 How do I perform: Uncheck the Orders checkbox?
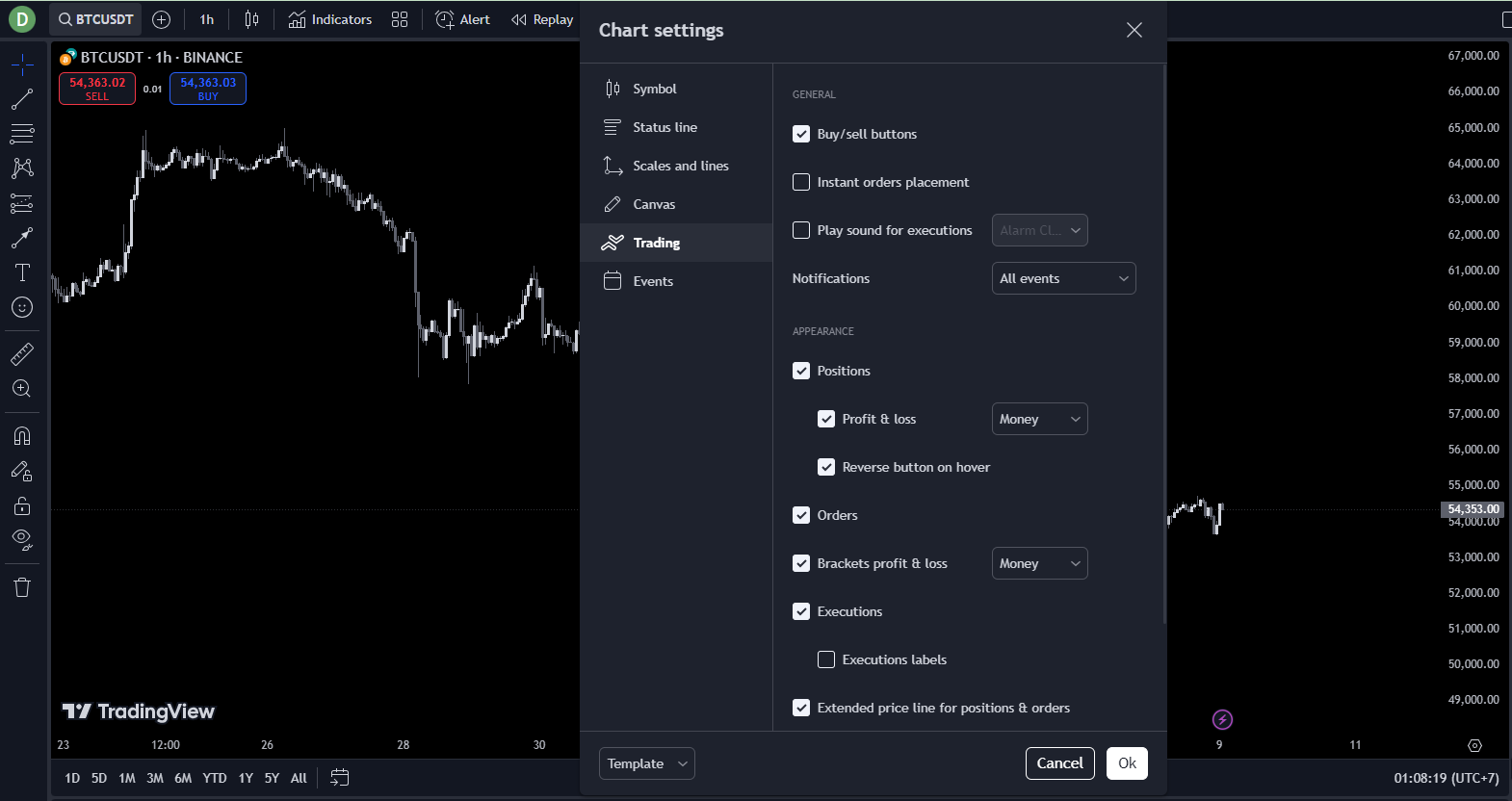point(801,515)
